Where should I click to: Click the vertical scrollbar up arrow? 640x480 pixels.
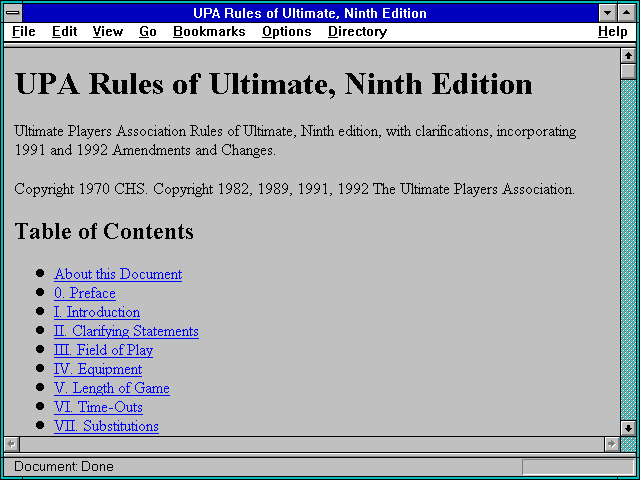[628, 56]
